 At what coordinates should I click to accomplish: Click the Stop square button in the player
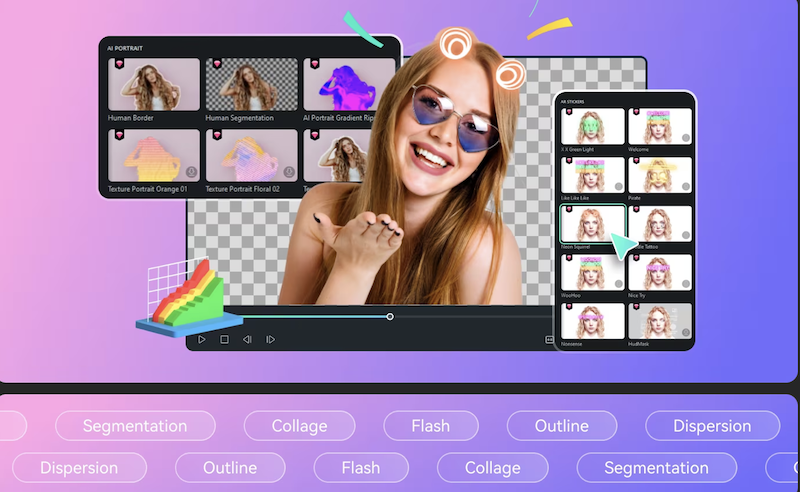tap(224, 339)
